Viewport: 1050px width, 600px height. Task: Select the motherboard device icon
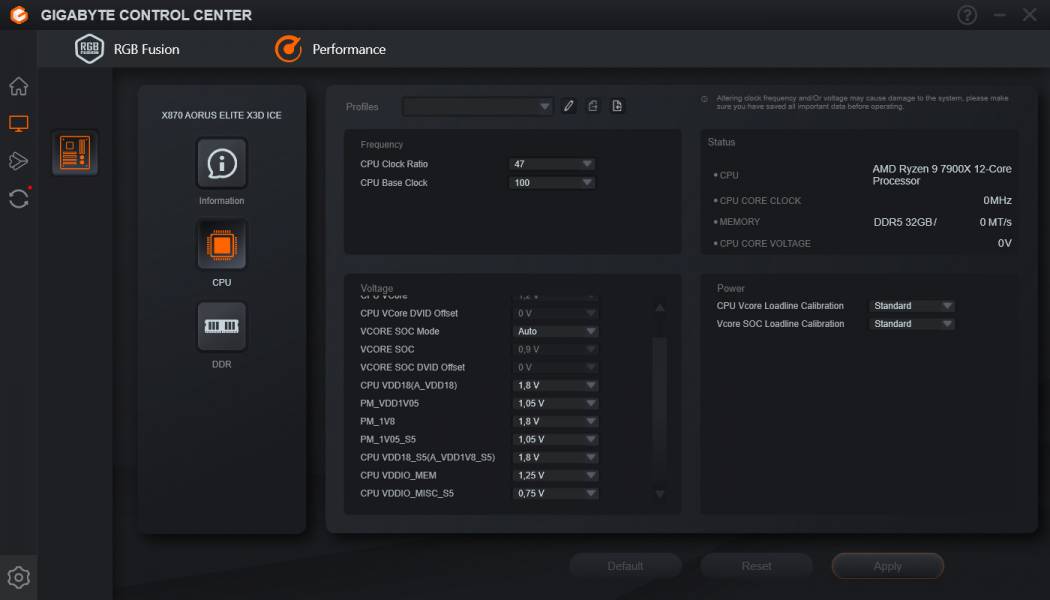click(x=75, y=153)
